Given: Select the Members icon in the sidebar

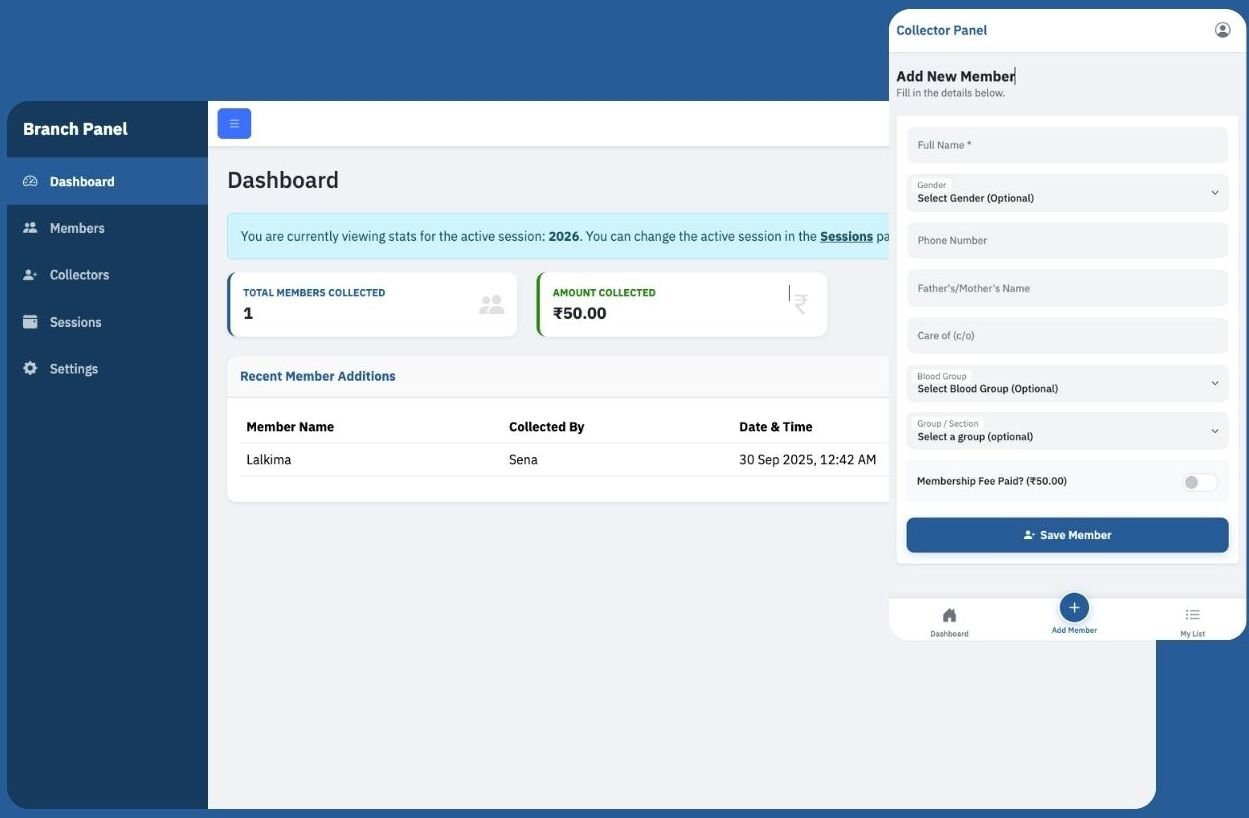Looking at the screenshot, I should pyautogui.click(x=31, y=227).
